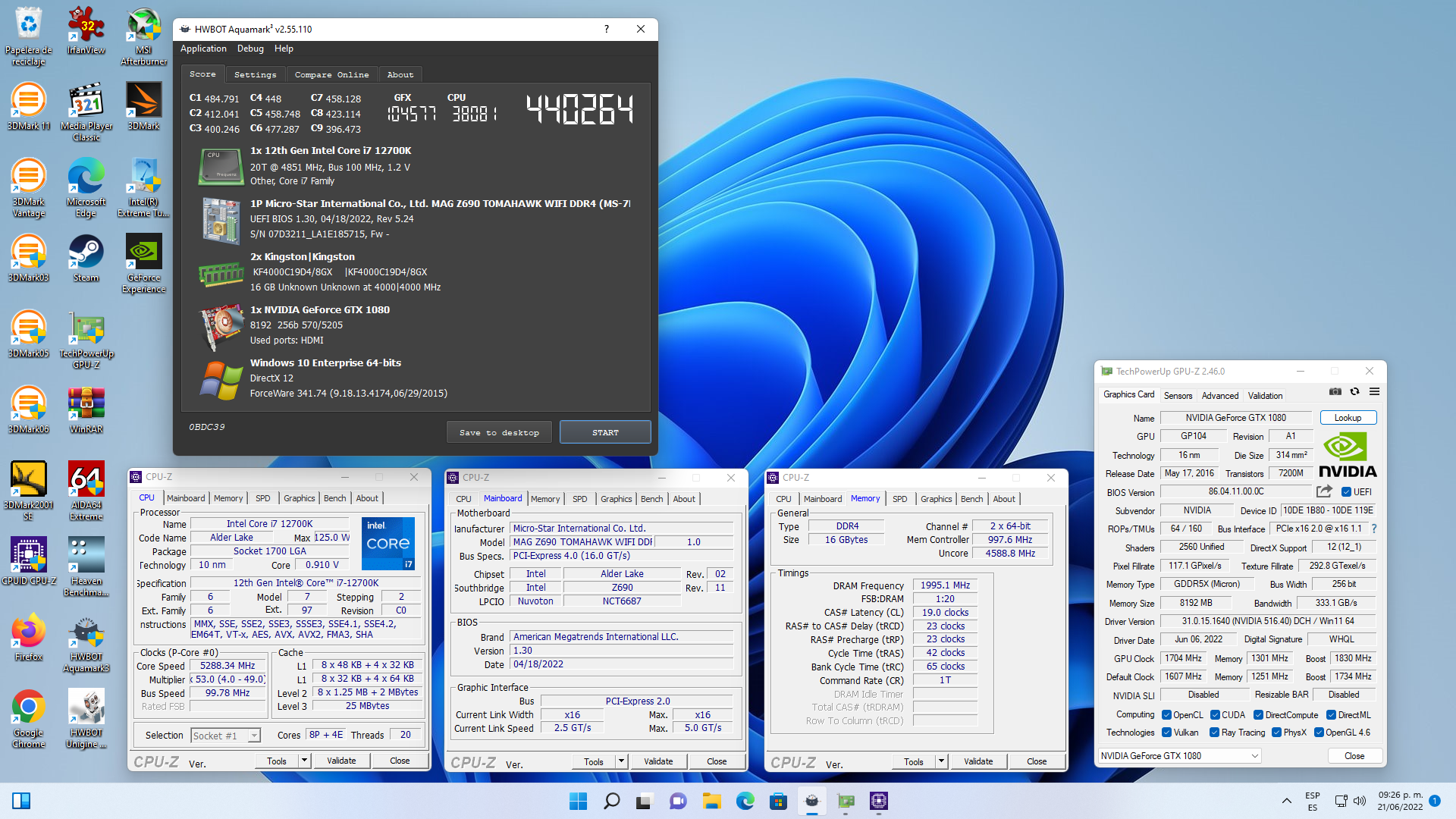
Task: Open the 3DMark Vantage desktop icon
Action: click(x=28, y=187)
